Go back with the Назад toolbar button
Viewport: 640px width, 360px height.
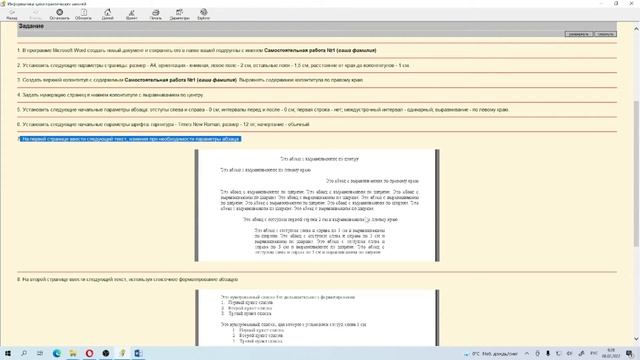pos(12,14)
